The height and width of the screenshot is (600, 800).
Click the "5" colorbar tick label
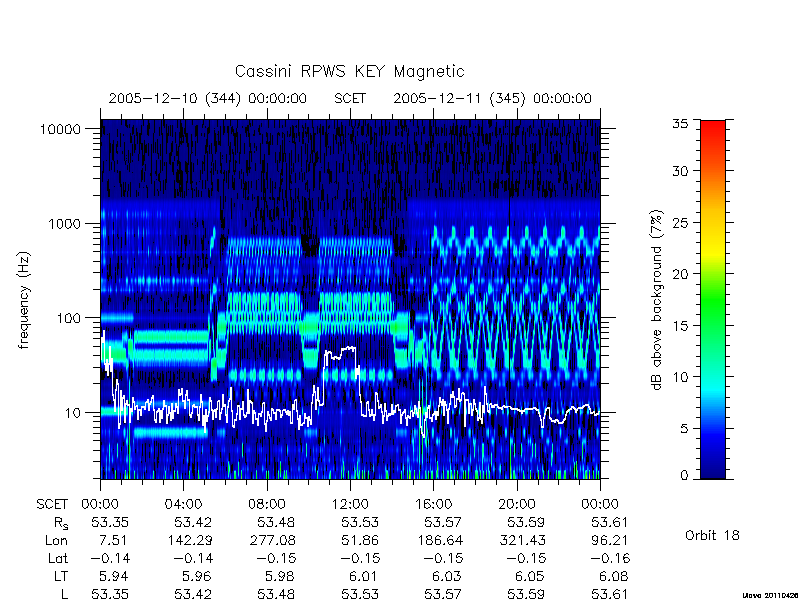(x=684, y=429)
